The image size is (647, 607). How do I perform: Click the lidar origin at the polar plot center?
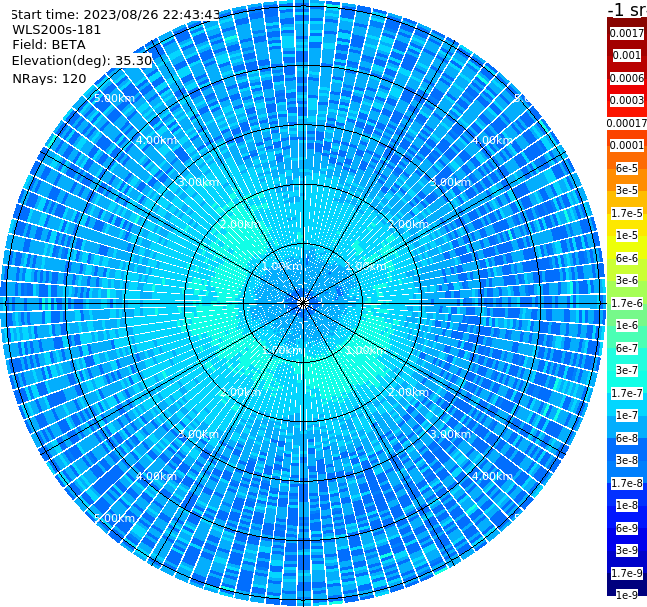303,303
